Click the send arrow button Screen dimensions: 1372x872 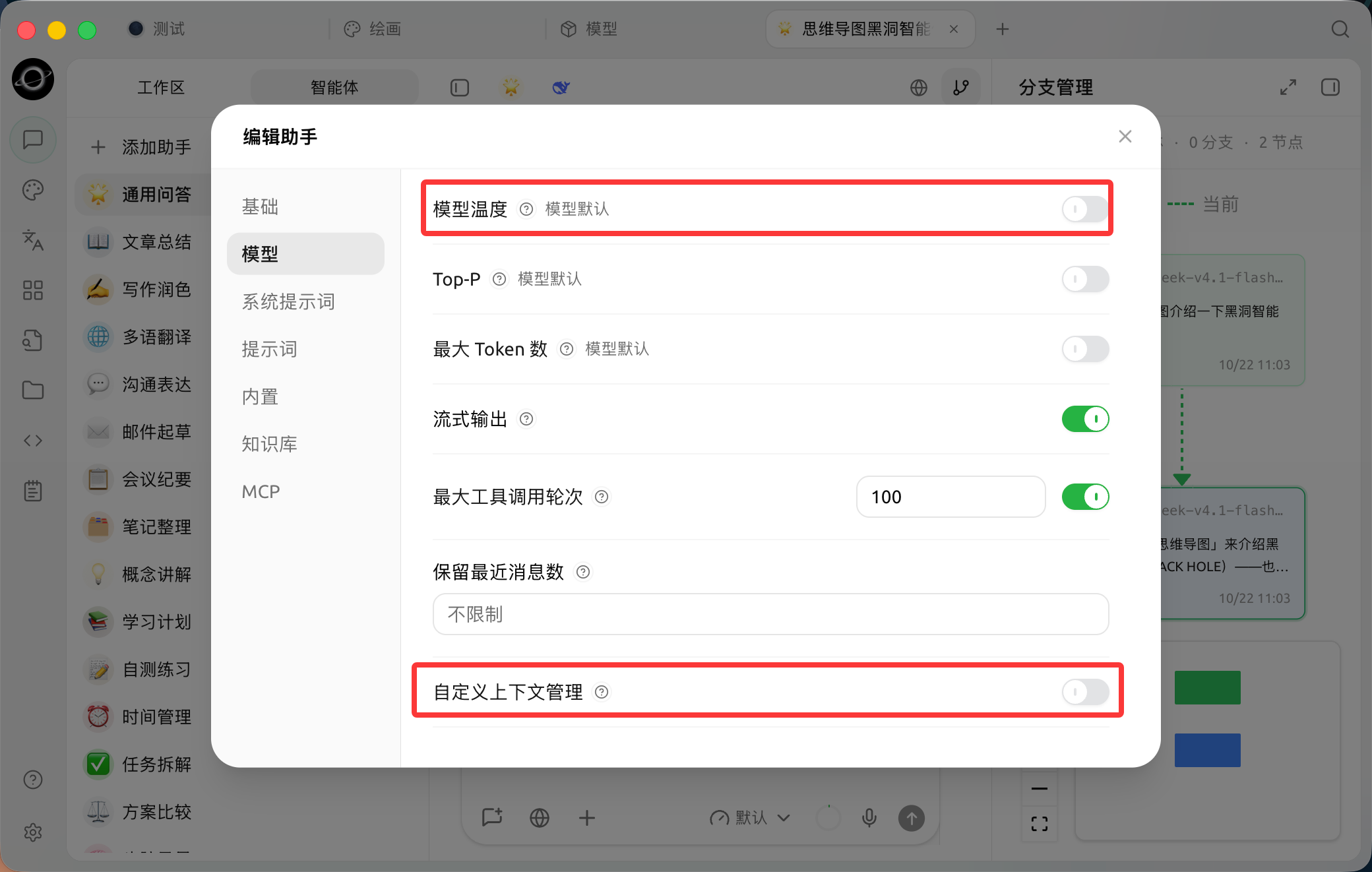[912, 819]
